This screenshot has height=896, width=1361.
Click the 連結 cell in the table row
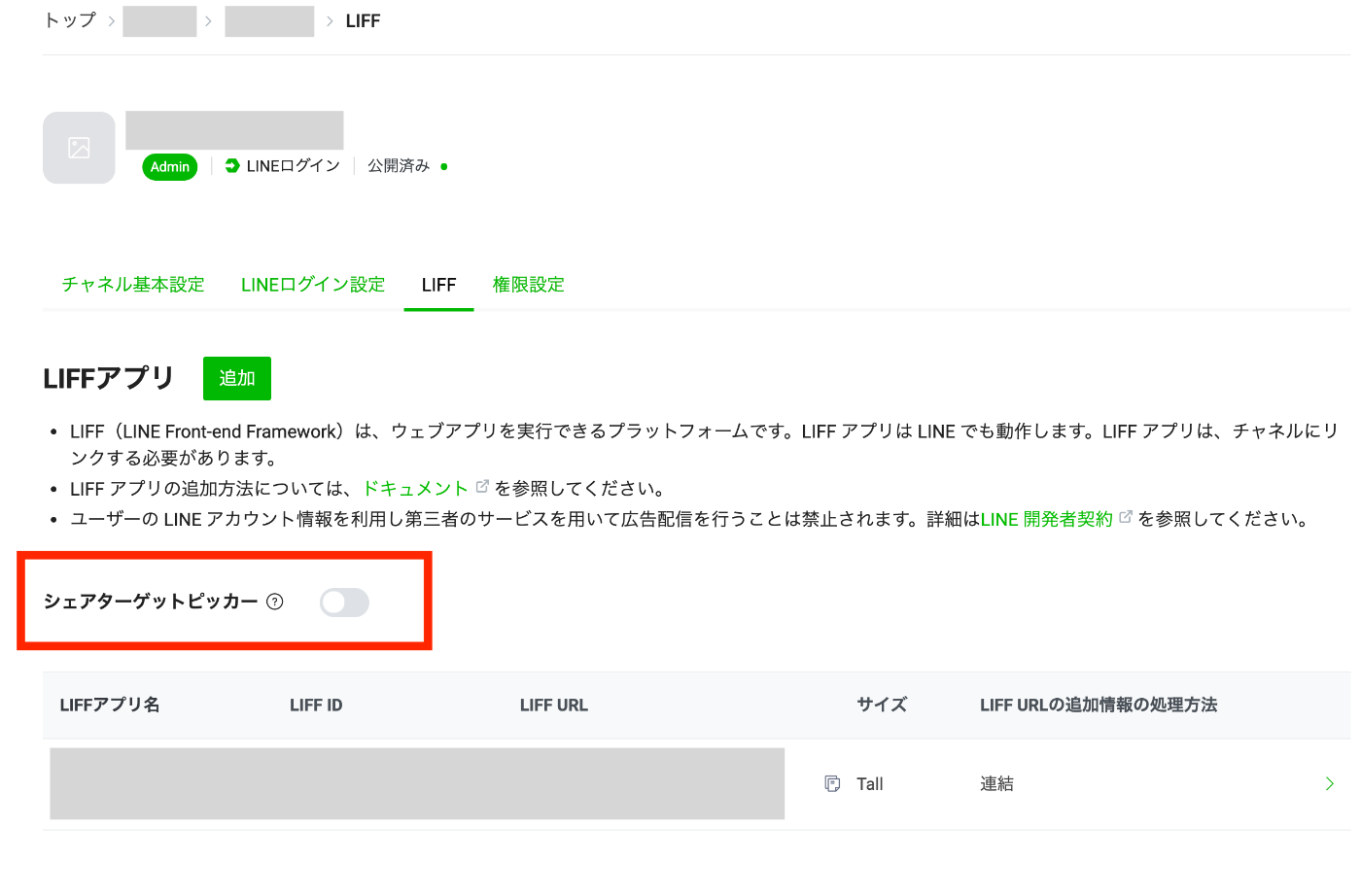coord(996,783)
